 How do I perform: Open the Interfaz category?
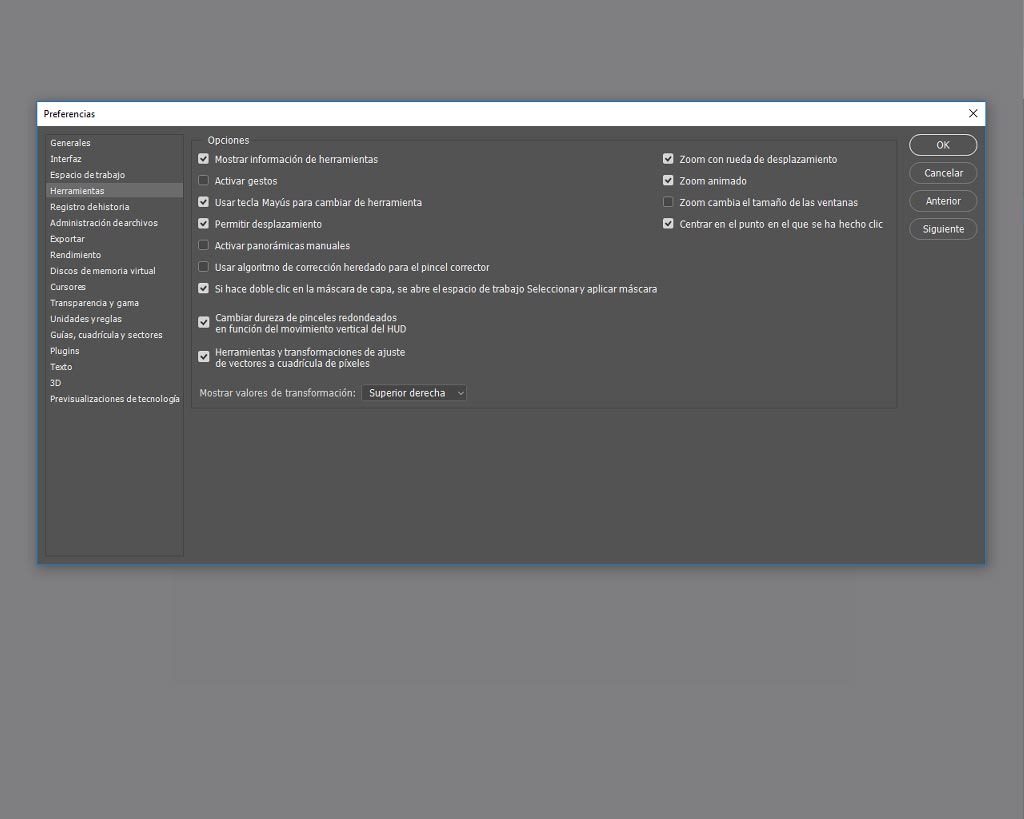click(114, 159)
